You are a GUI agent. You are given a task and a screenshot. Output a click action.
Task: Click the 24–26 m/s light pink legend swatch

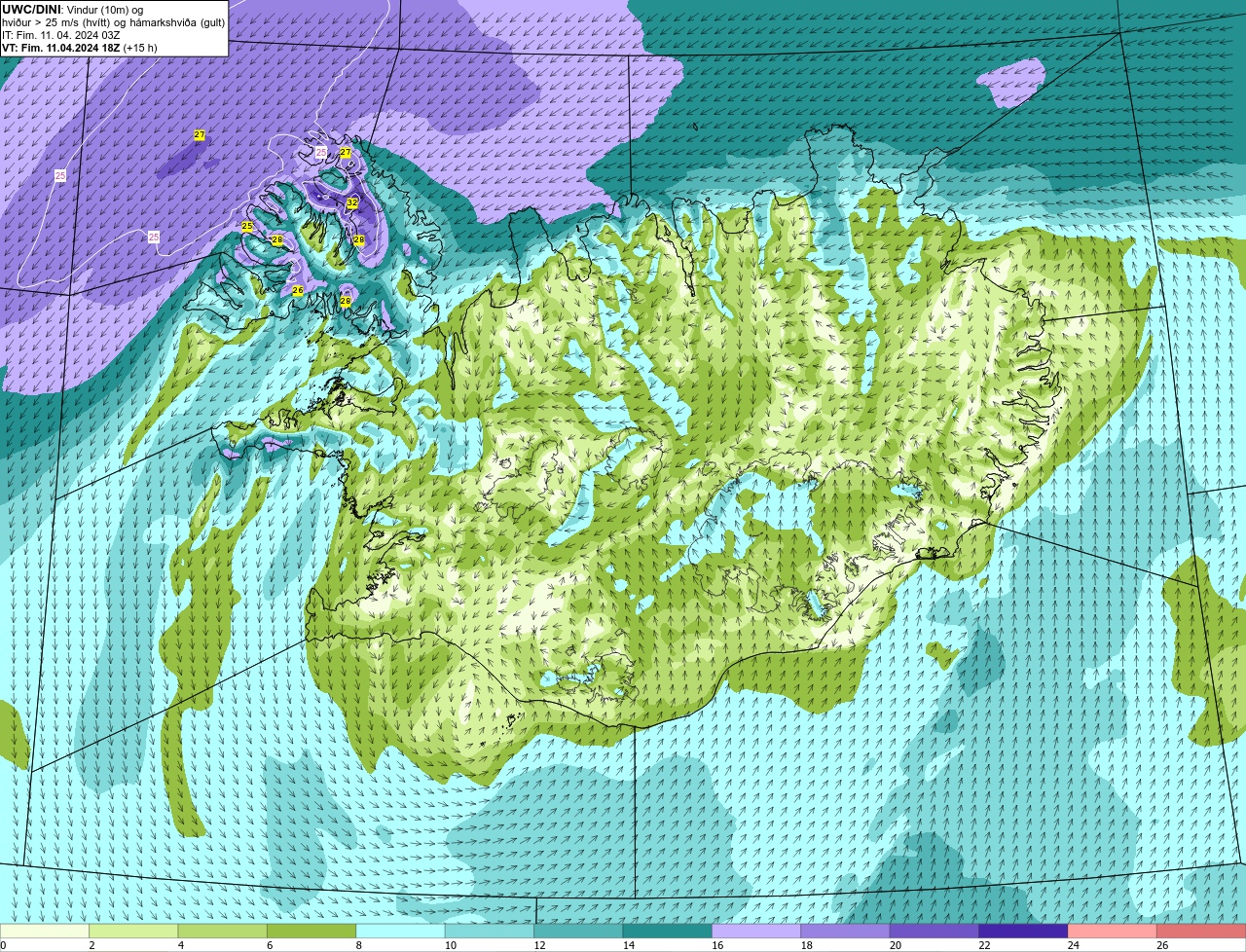point(1113,931)
